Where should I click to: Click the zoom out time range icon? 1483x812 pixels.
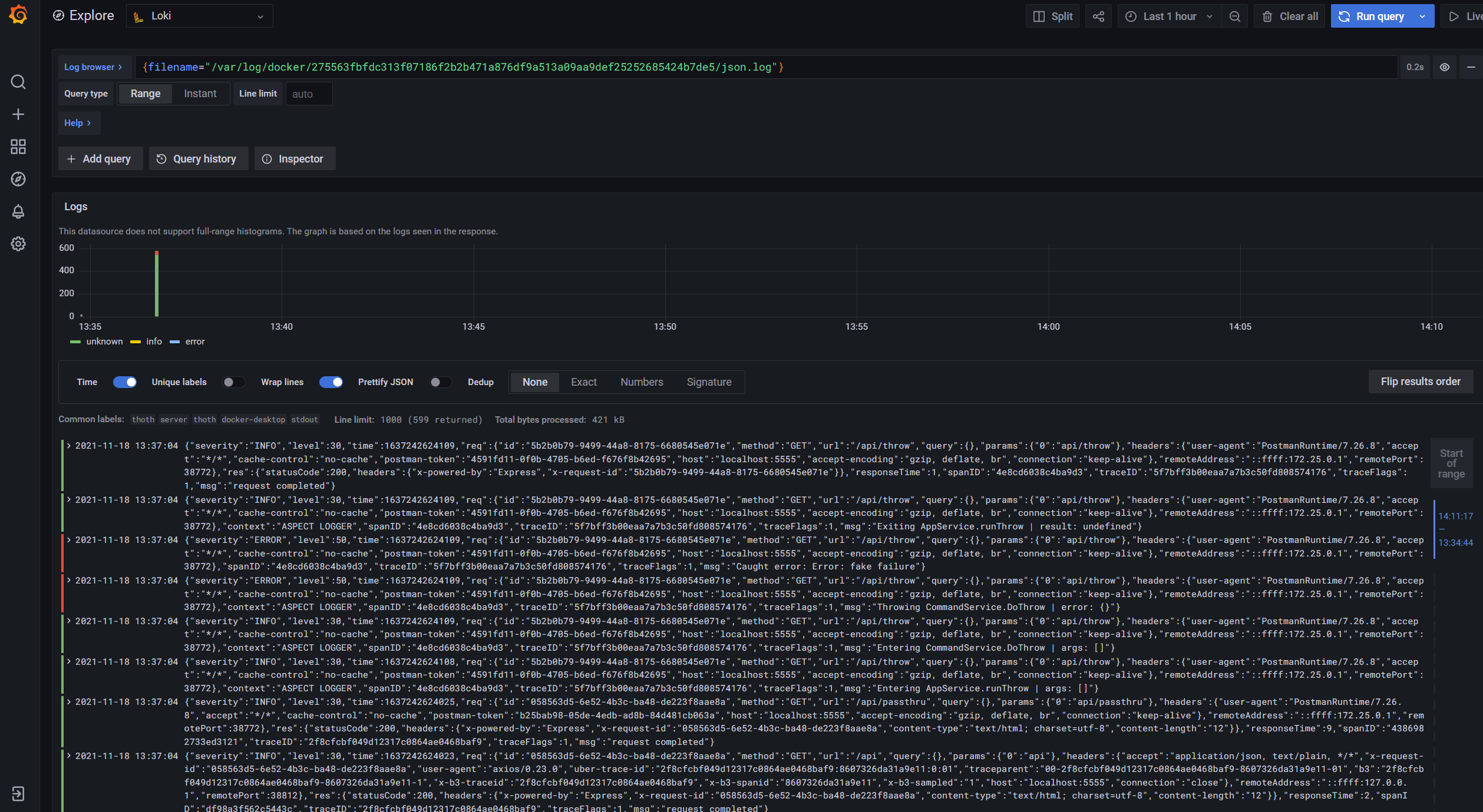point(1235,16)
